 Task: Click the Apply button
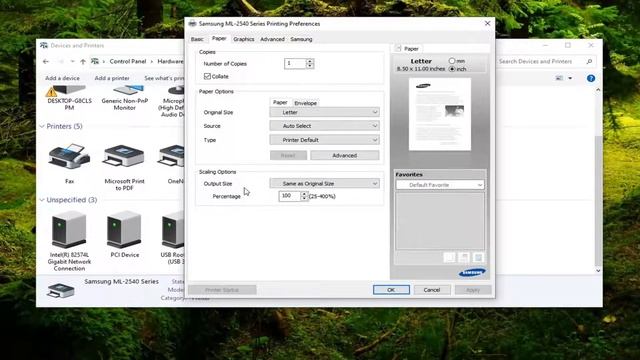(473, 290)
